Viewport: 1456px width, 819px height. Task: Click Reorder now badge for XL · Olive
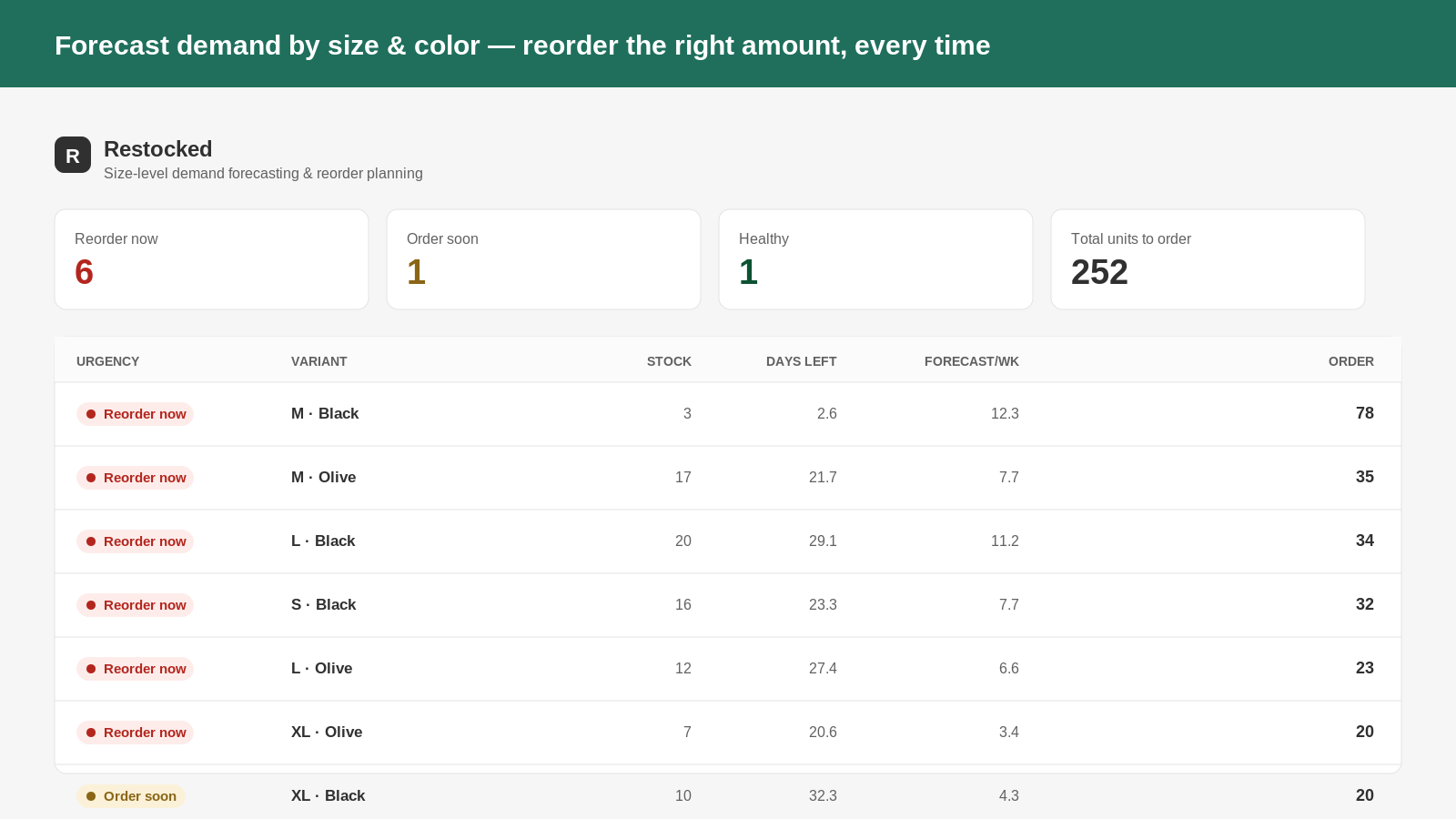[x=135, y=733]
